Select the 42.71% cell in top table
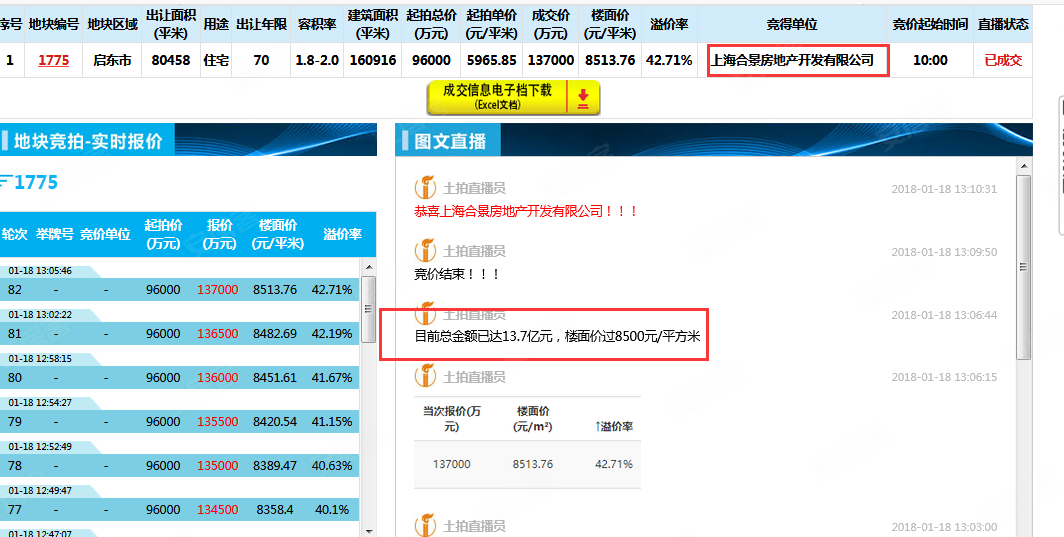 click(x=669, y=60)
